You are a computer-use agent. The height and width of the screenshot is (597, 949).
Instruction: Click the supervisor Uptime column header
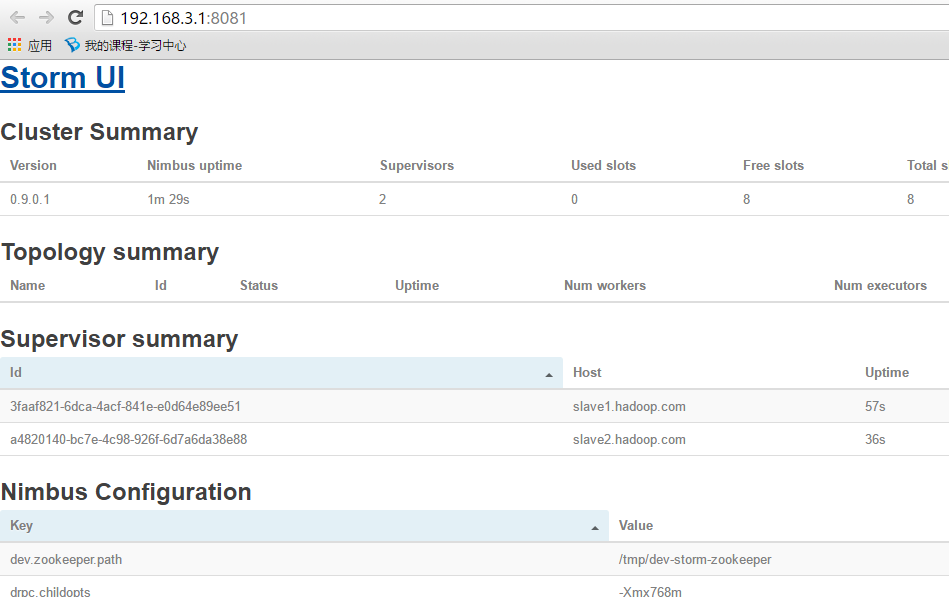pos(887,372)
